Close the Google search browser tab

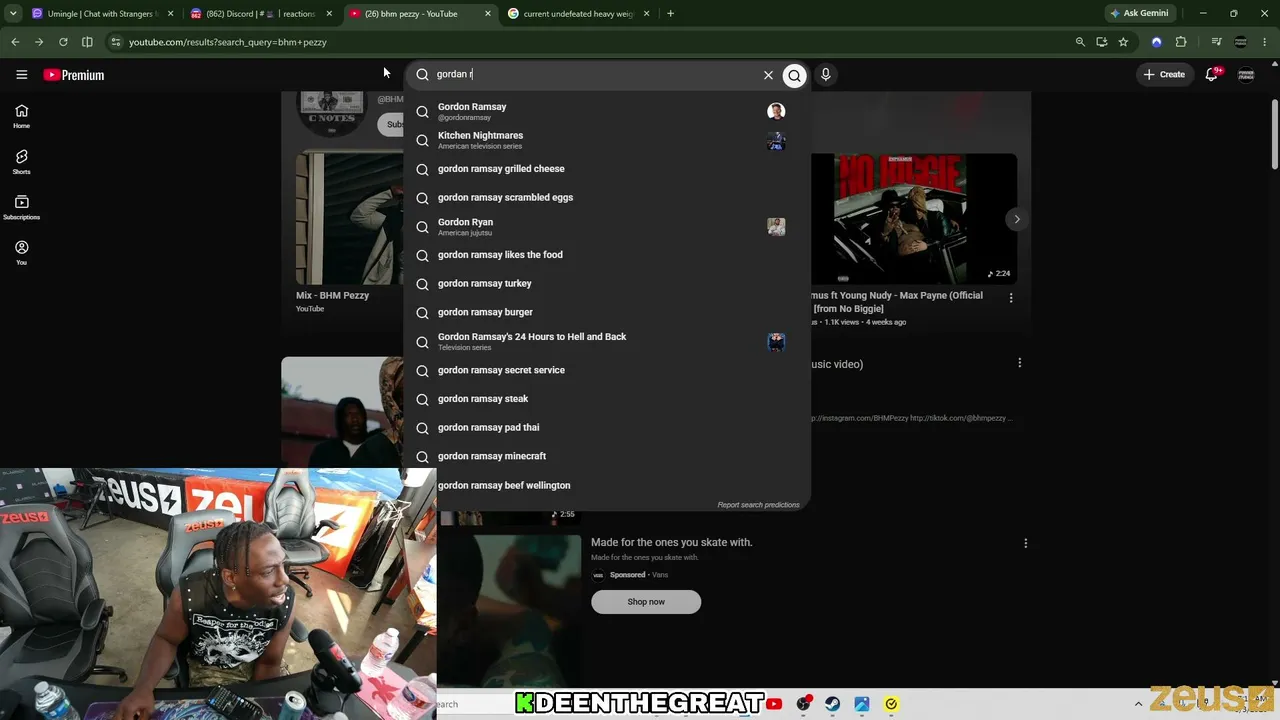(647, 14)
